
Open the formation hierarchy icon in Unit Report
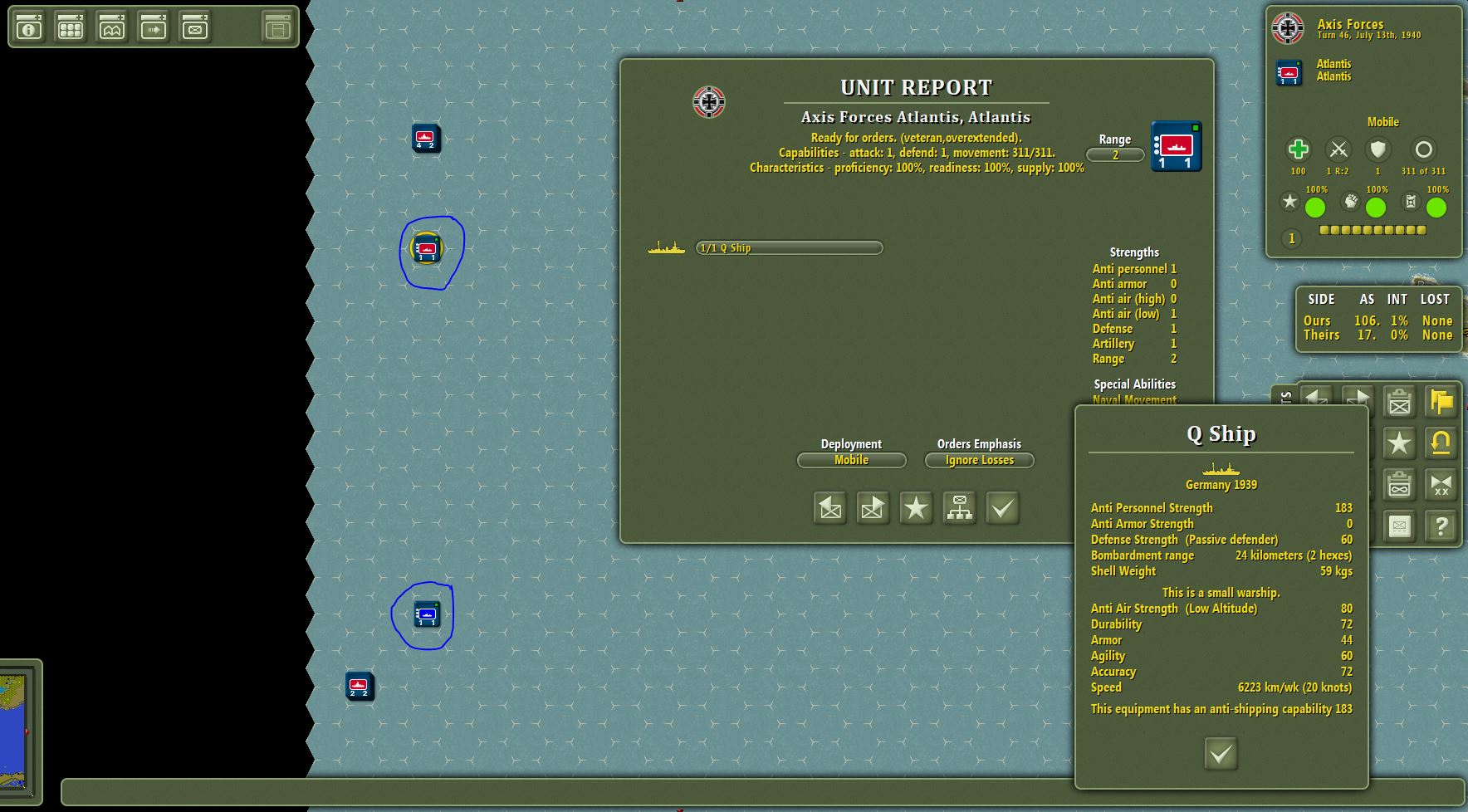tap(959, 507)
